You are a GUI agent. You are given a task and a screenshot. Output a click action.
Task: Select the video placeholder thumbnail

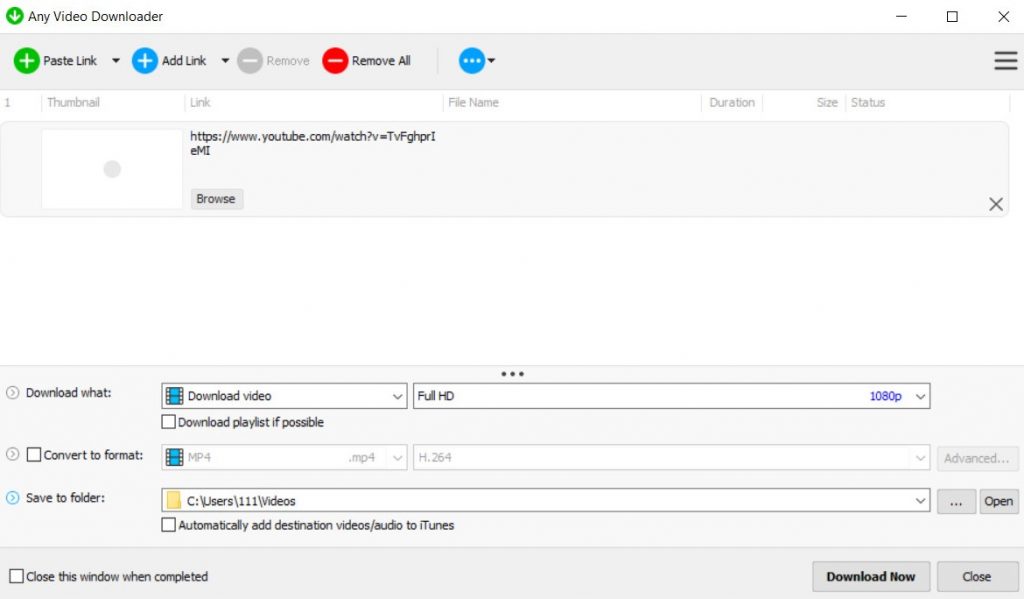[x=112, y=169]
